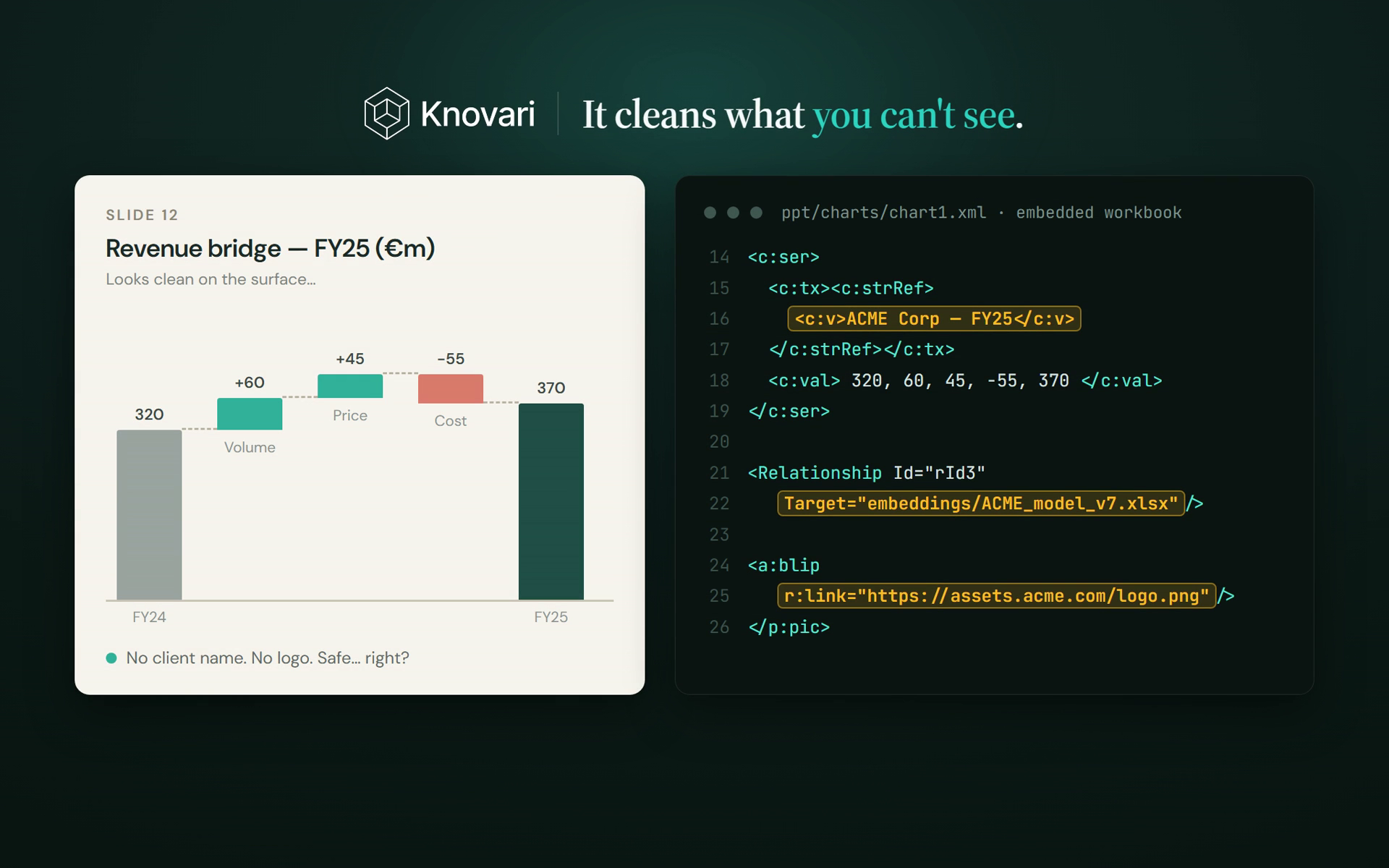The width and height of the screenshot is (1389, 868).
Task: Click line number 25 in the gutter
Action: (719, 596)
